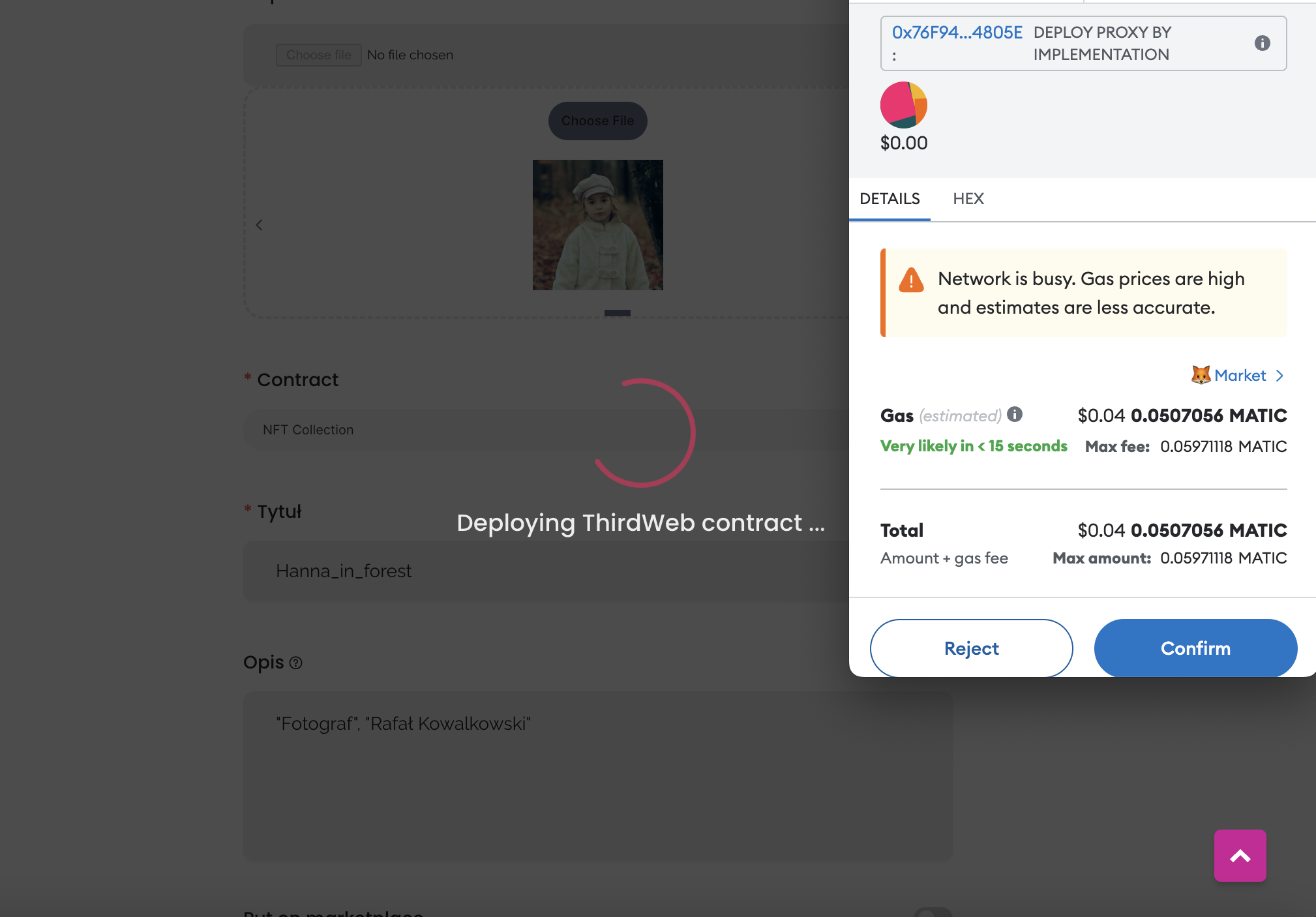Click the colorful account avatar icon
Image resolution: width=1316 pixels, height=917 pixels.
tap(903, 105)
